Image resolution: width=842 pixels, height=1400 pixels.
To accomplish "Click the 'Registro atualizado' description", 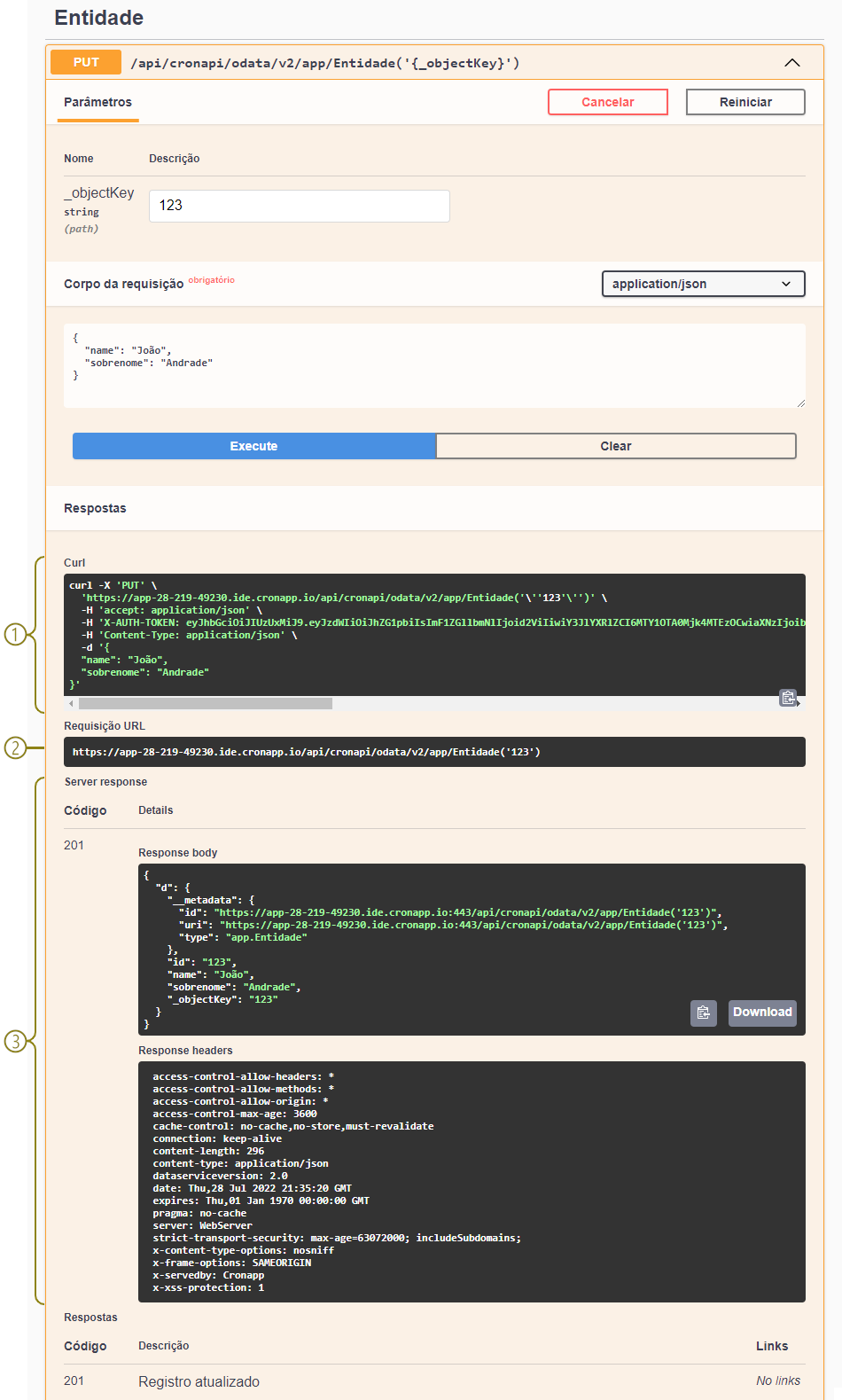I will [x=199, y=1381].
